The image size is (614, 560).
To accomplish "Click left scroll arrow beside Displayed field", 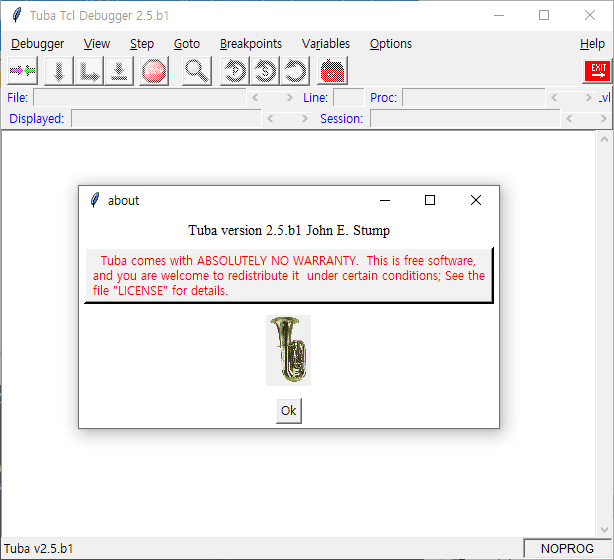I will [270, 119].
